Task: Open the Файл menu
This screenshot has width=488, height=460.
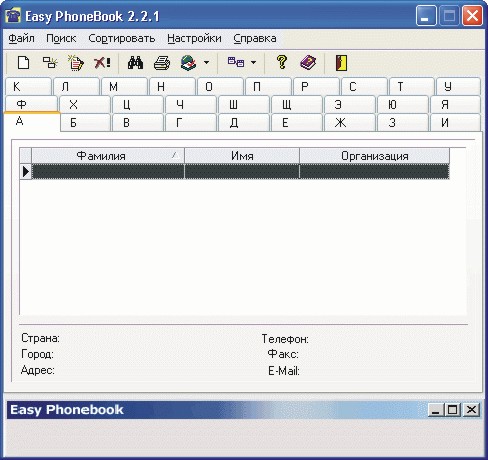Action: (x=21, y=38)
